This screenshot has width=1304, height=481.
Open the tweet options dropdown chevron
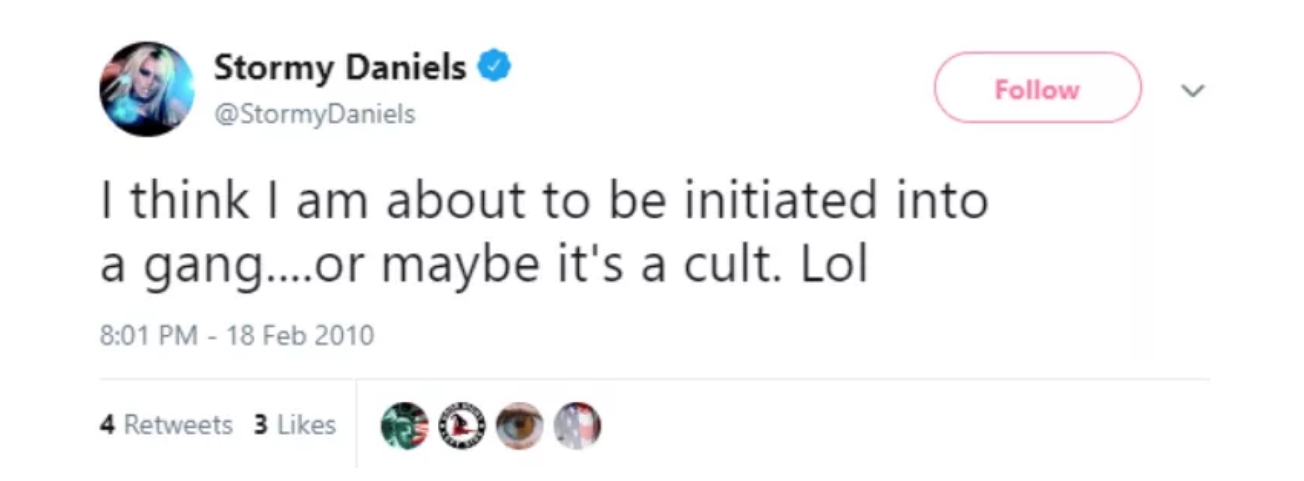click(1190, 90)
